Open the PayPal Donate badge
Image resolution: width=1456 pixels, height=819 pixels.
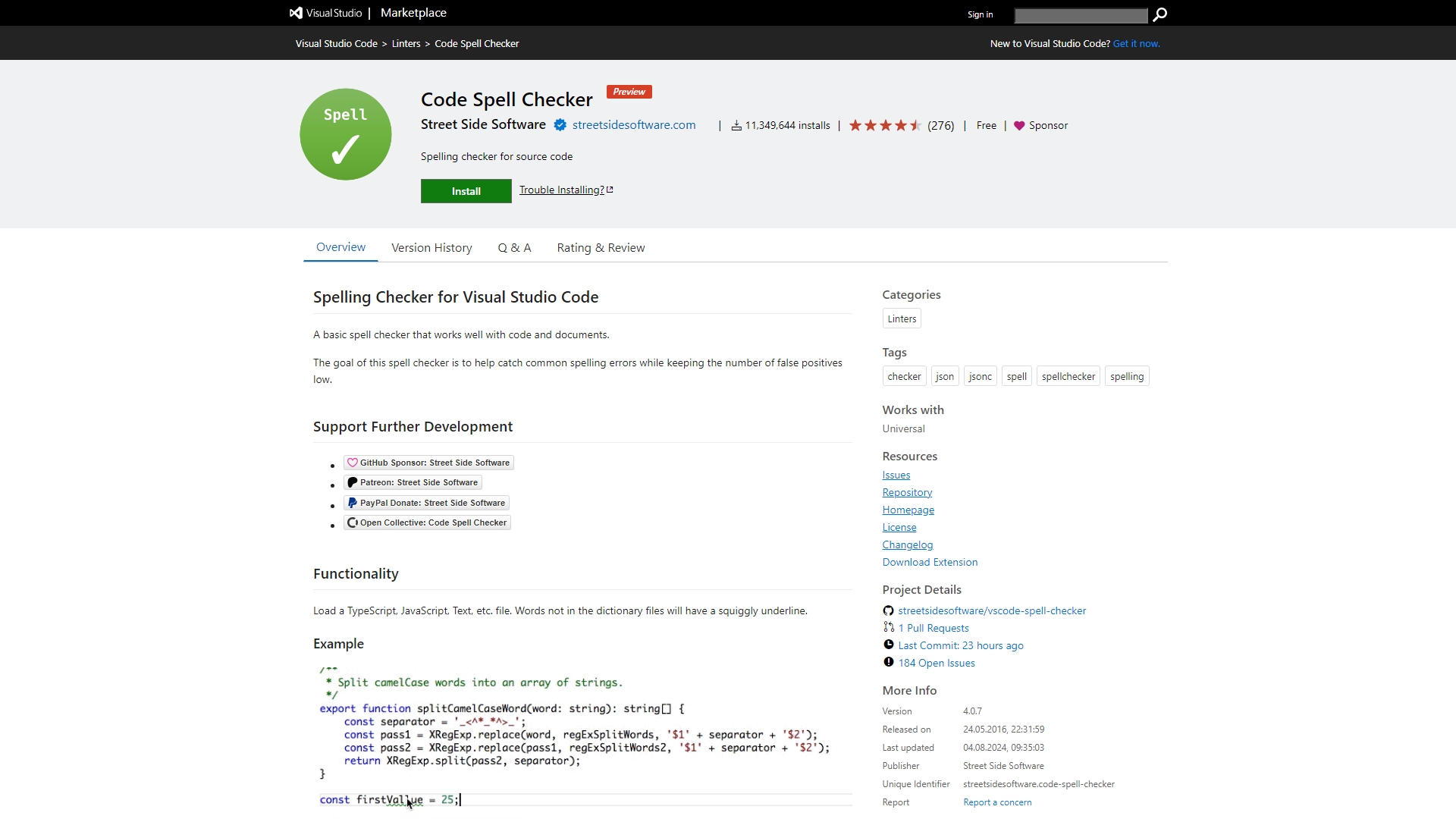click(x=426, y=503)
